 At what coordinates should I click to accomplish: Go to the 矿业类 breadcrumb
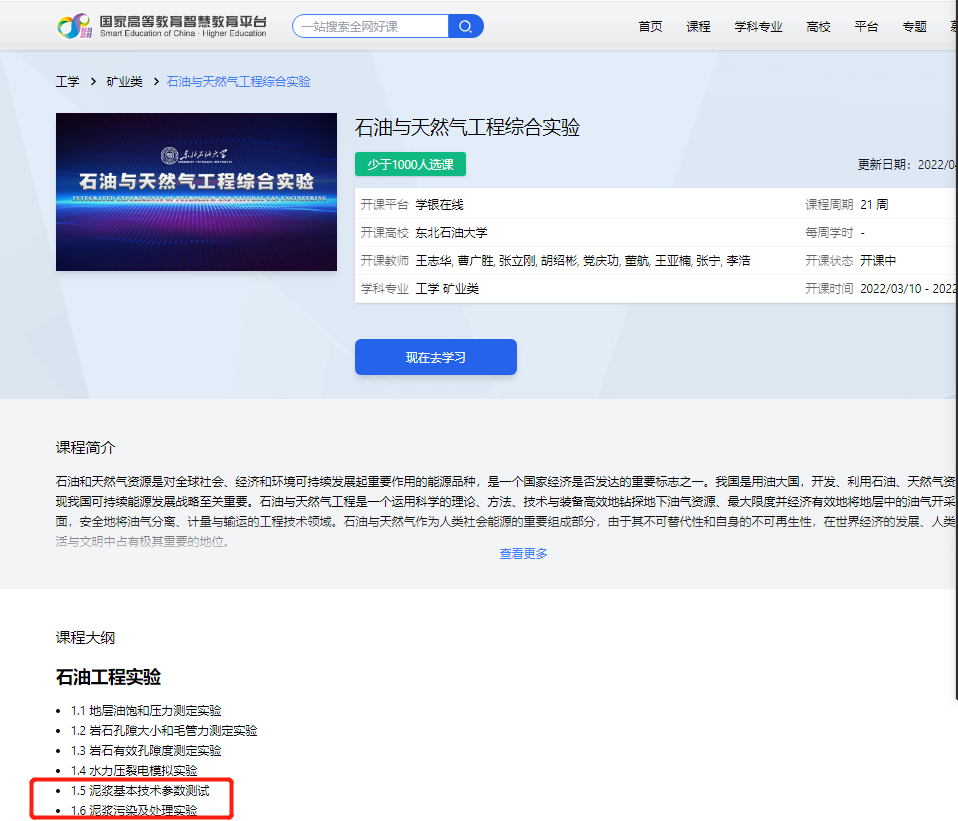124,82
